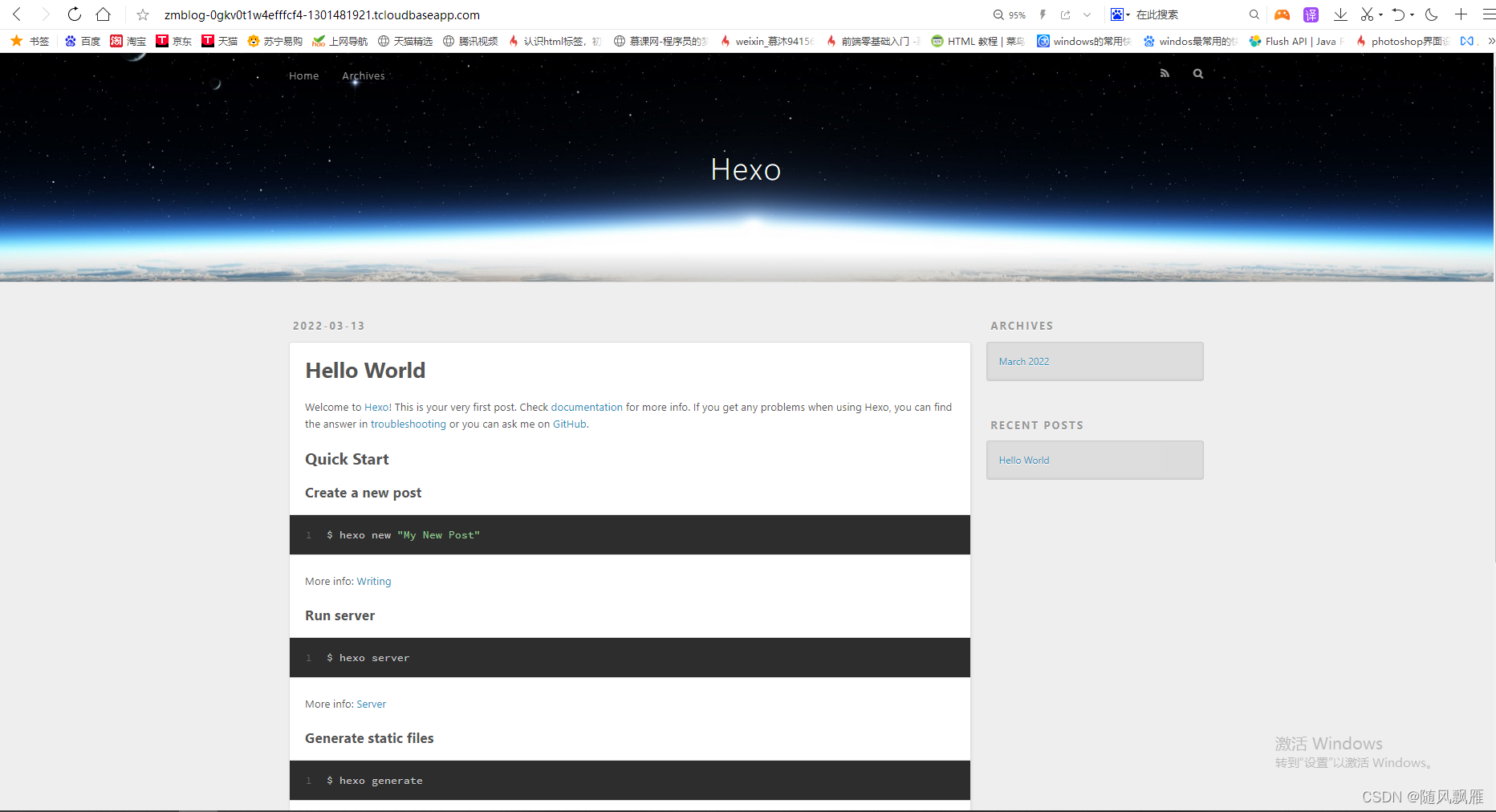
Task: Click the hexo generate code block
Action: coord(630,781)
